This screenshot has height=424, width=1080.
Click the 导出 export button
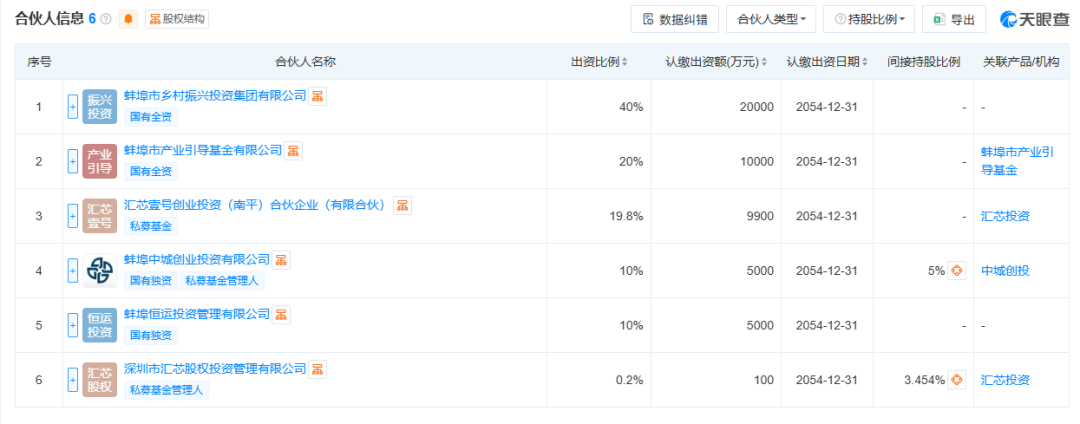pos(954,19)
